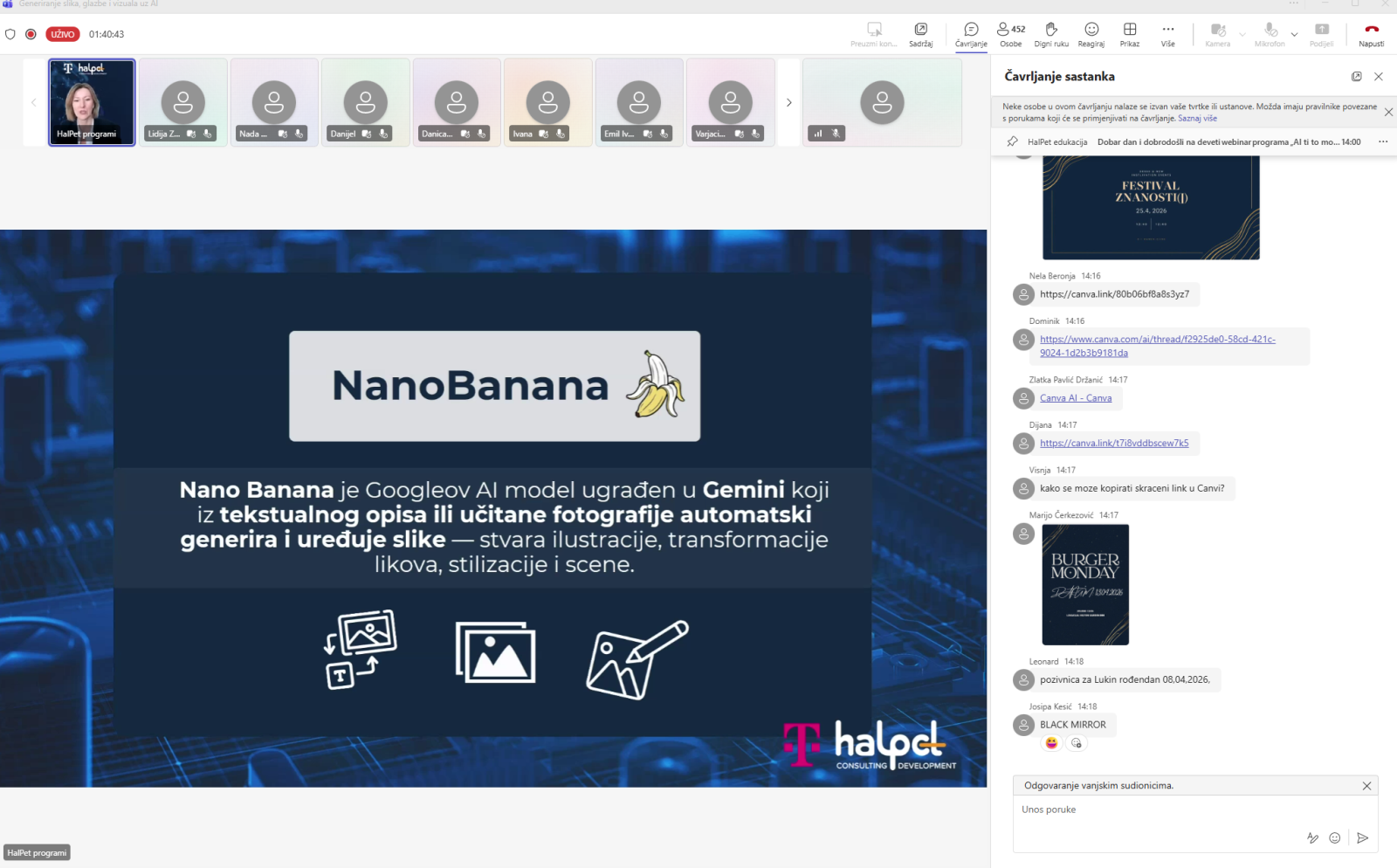This screenshot has height=868, width=1397.
Task: Leave the meeting with Napusti
Action: click(x=1371, y=34)
